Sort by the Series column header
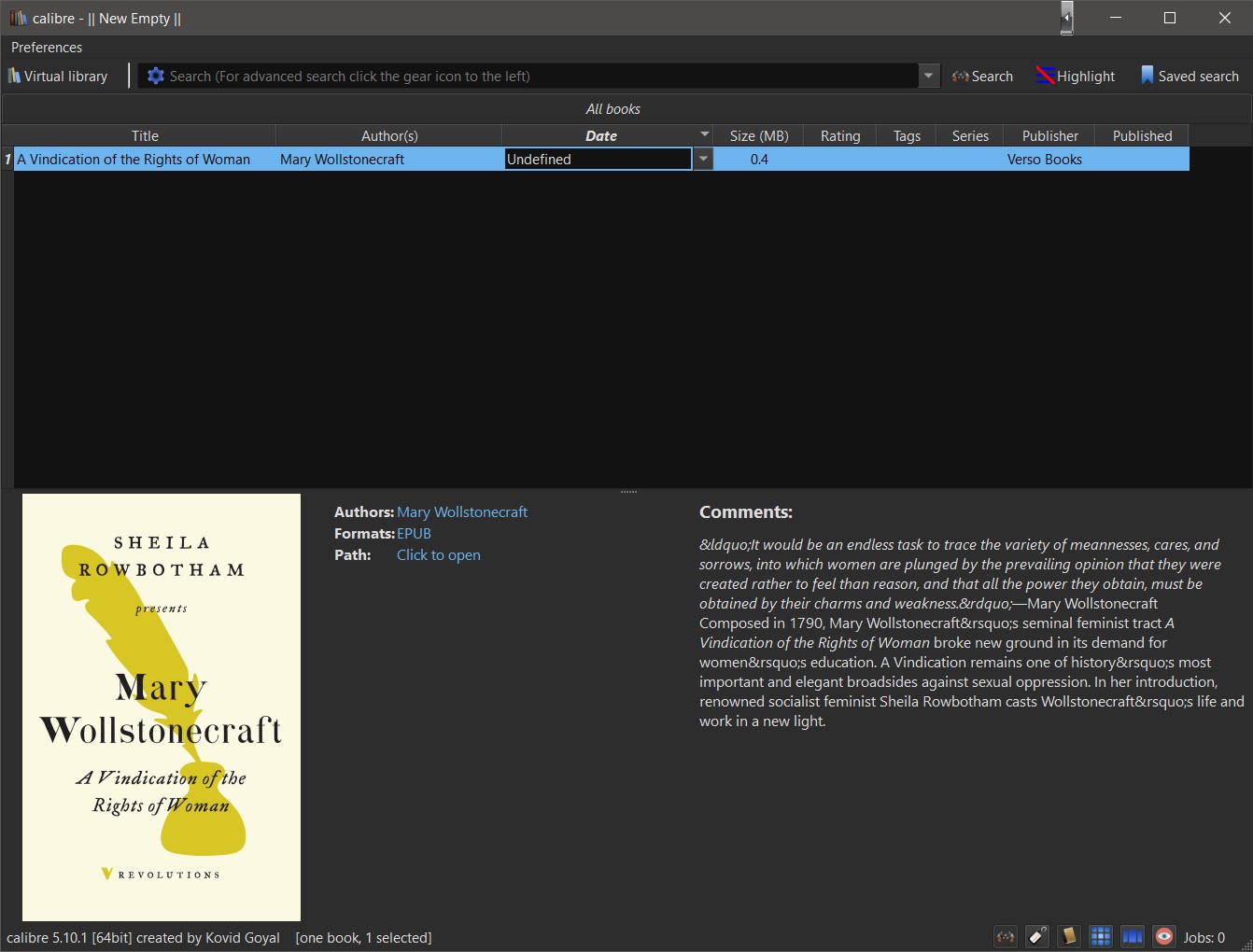The width and height of the screenshot is (1253, 952). pyautogui.click(x=970, y=136)
